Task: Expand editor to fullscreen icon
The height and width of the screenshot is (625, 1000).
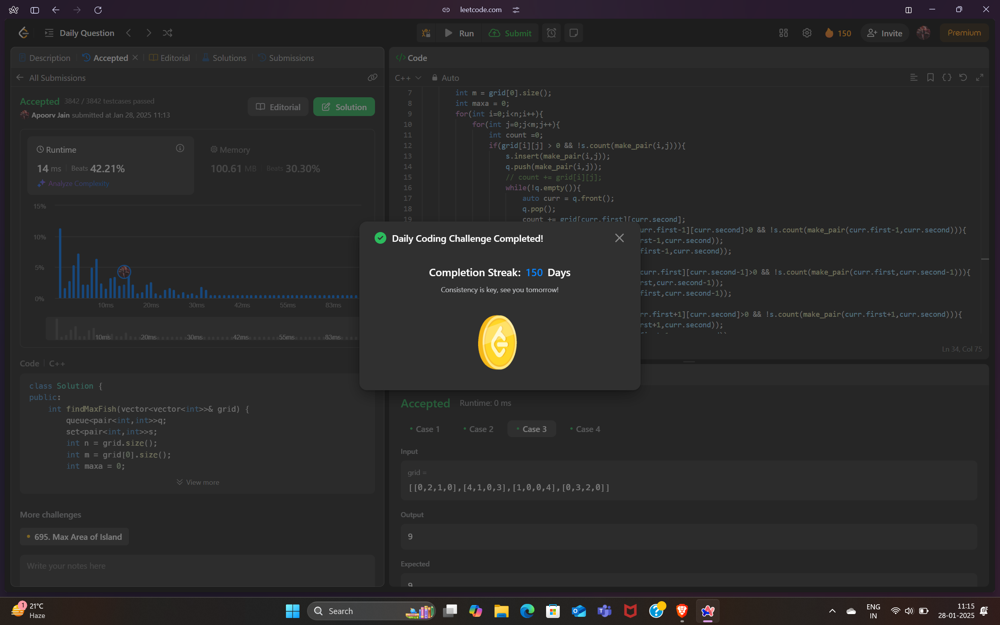Action: [980, 77]
